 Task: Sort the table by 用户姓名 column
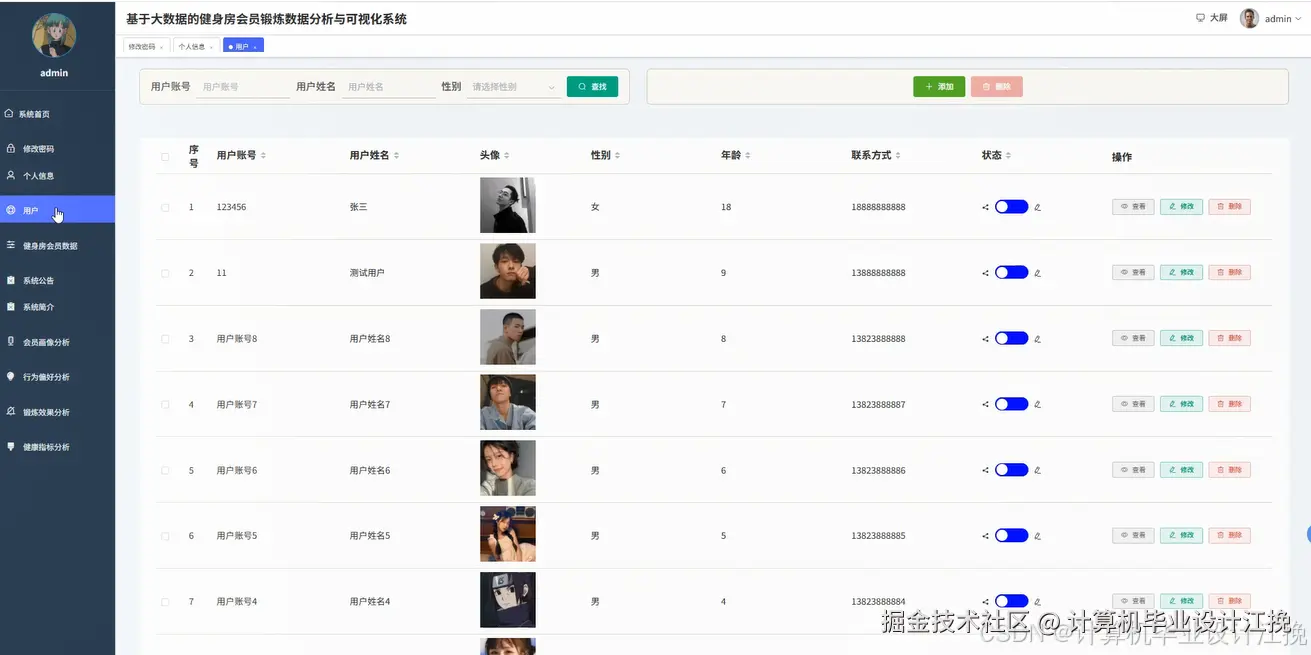click(x=396, y=156)
